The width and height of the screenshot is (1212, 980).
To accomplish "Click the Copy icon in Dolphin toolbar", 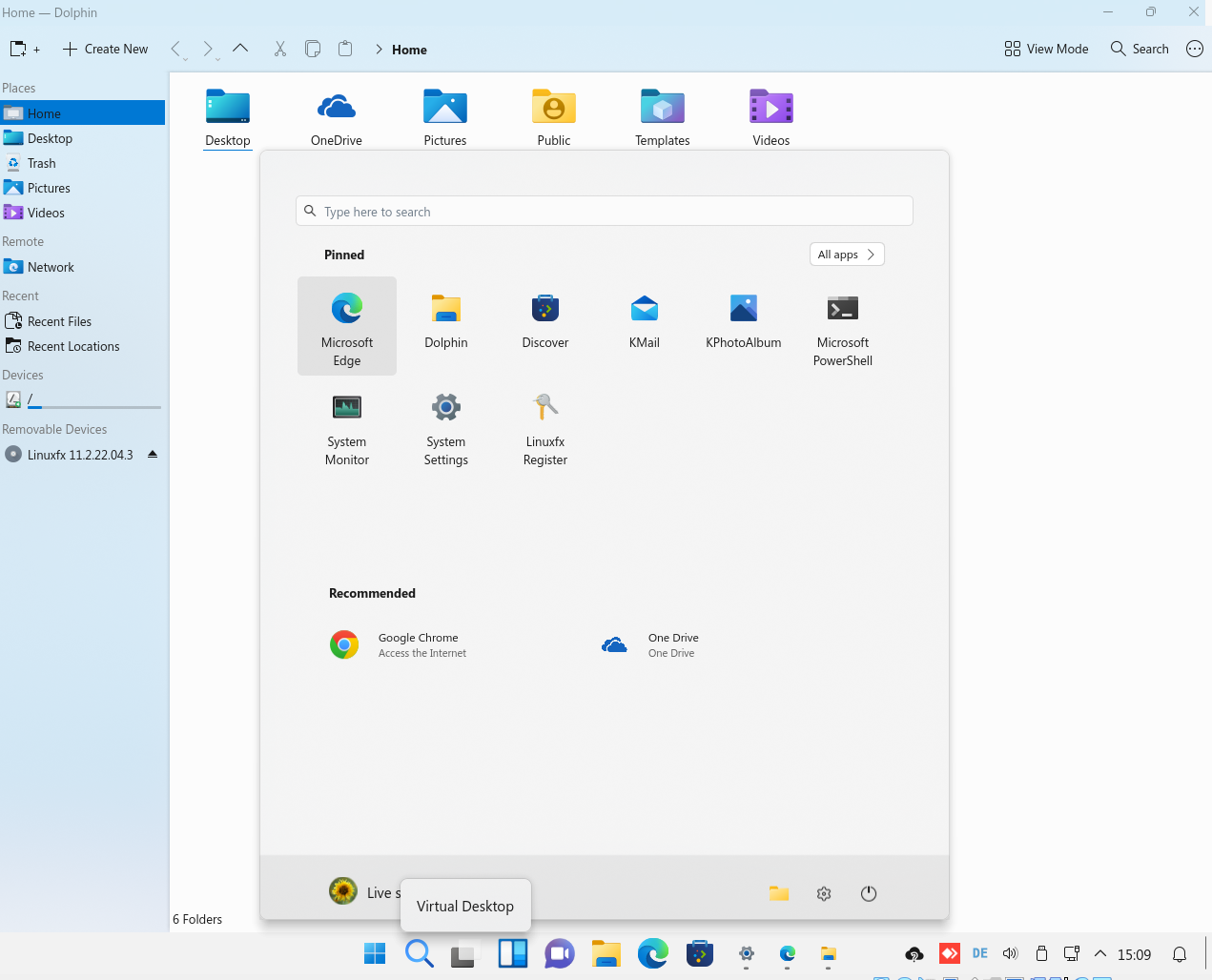I will (313, 49).
